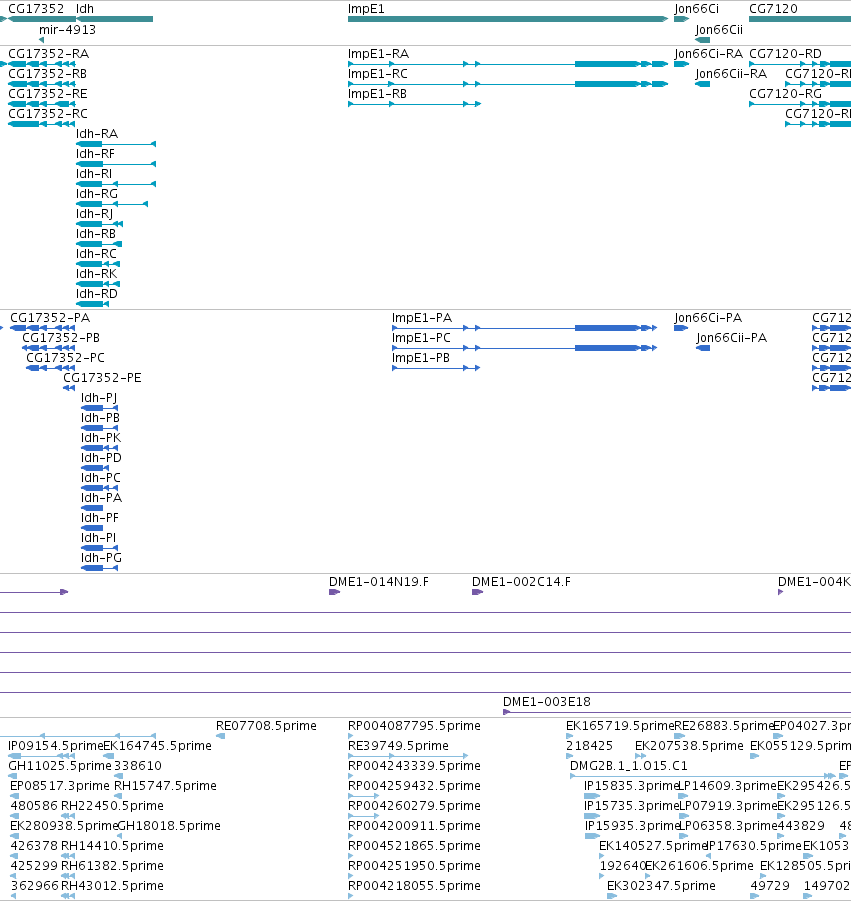Open transcript CG17352-RE
Screen dimensions: 851x901
48,94
